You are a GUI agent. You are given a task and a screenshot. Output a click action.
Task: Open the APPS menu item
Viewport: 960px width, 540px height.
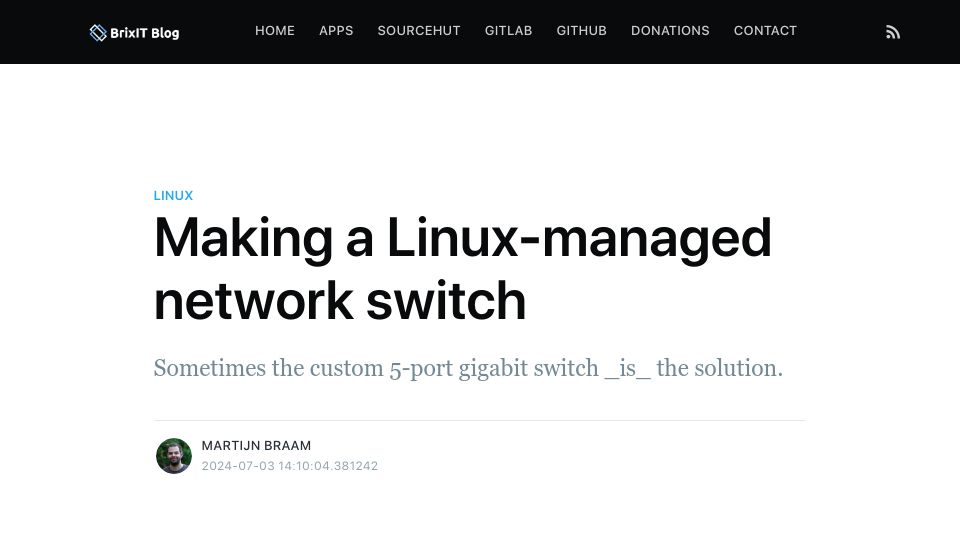336,31
